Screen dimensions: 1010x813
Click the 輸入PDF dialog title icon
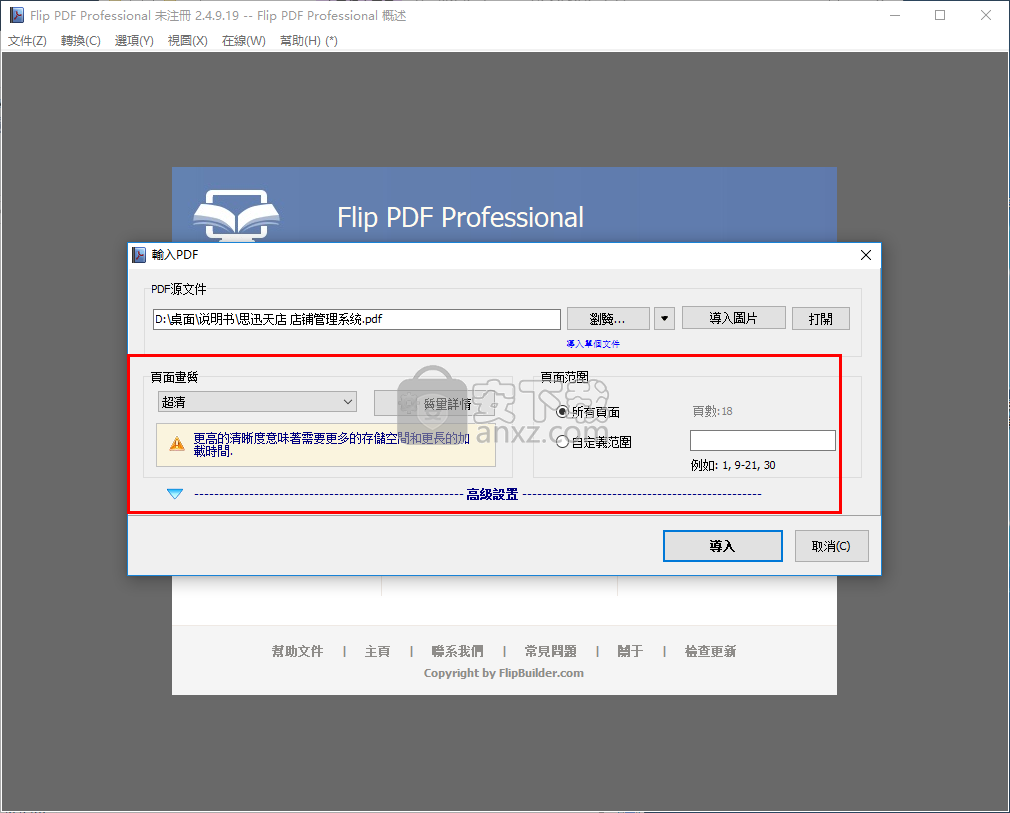[139, 254]
